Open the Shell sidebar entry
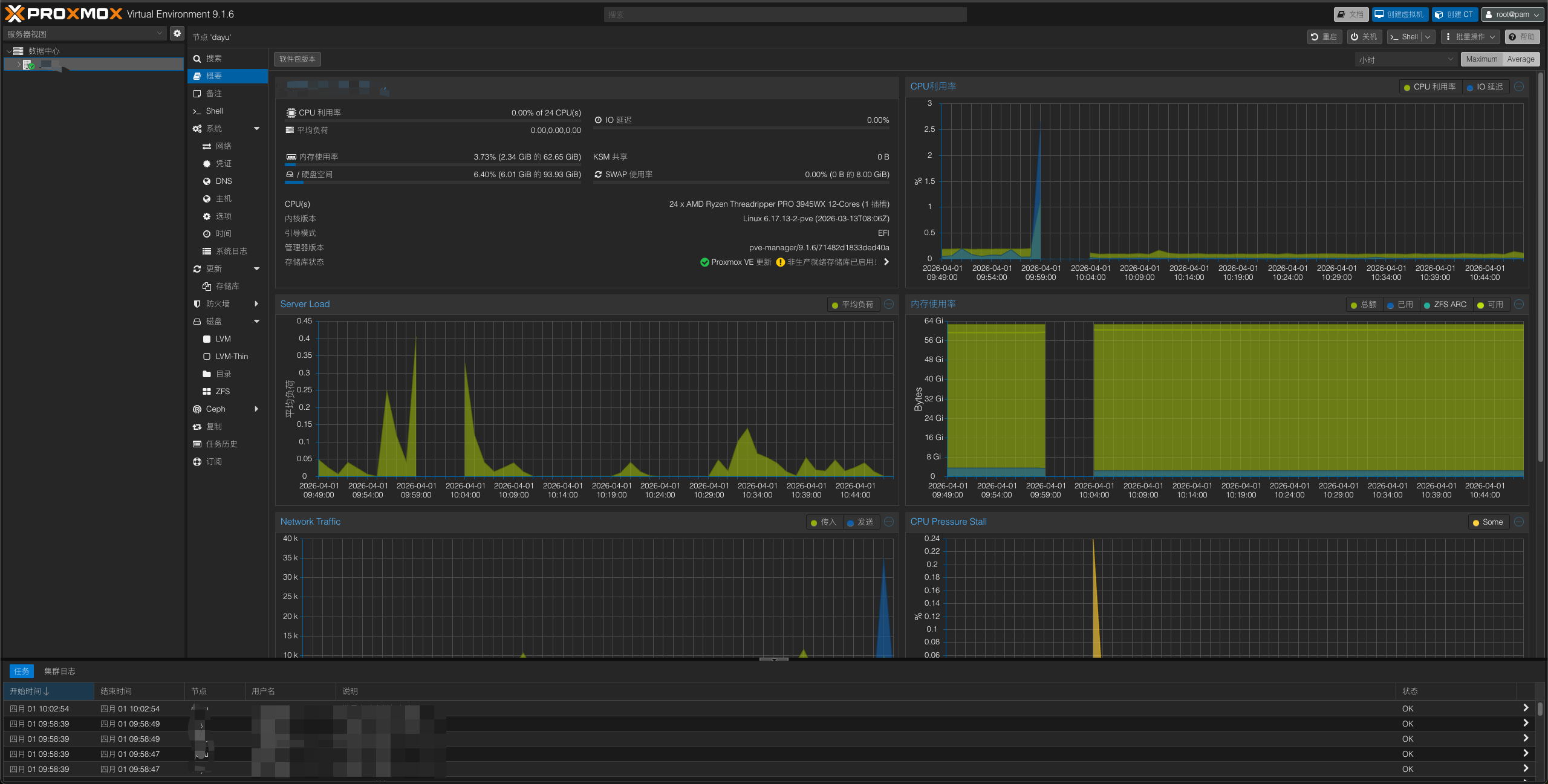This screenshot has width=1548, height=784. tap(214, 111)
